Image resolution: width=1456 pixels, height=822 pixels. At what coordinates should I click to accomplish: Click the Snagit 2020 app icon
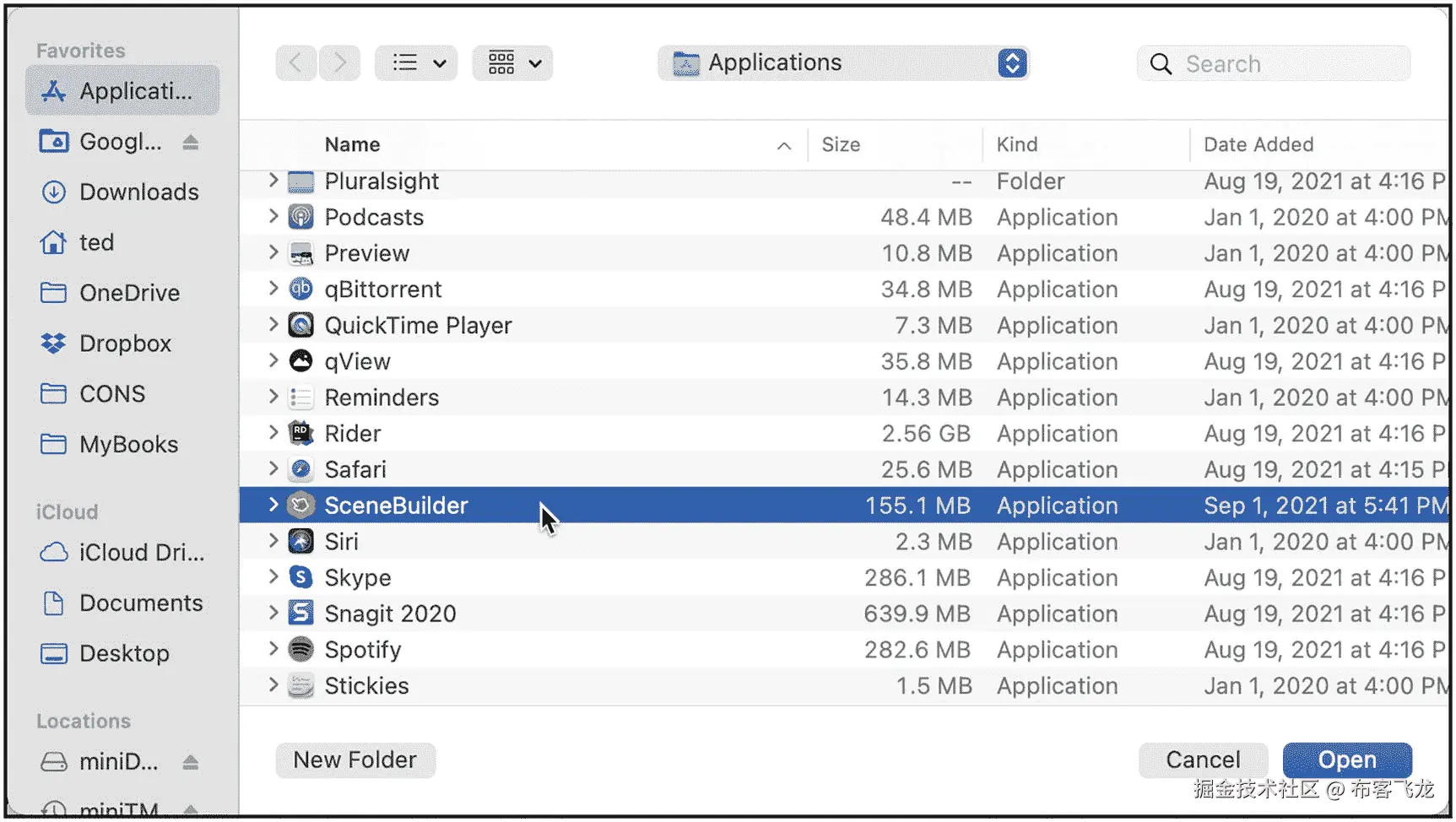point(300,614)
